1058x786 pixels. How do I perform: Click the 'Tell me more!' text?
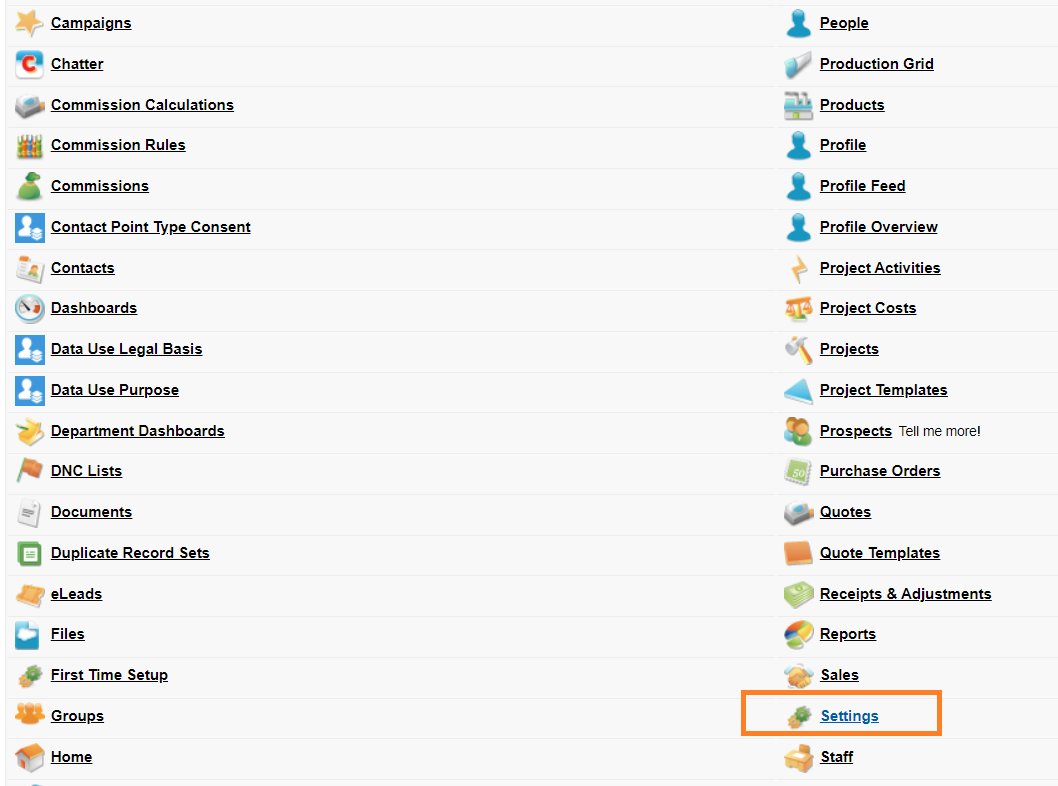939,432
